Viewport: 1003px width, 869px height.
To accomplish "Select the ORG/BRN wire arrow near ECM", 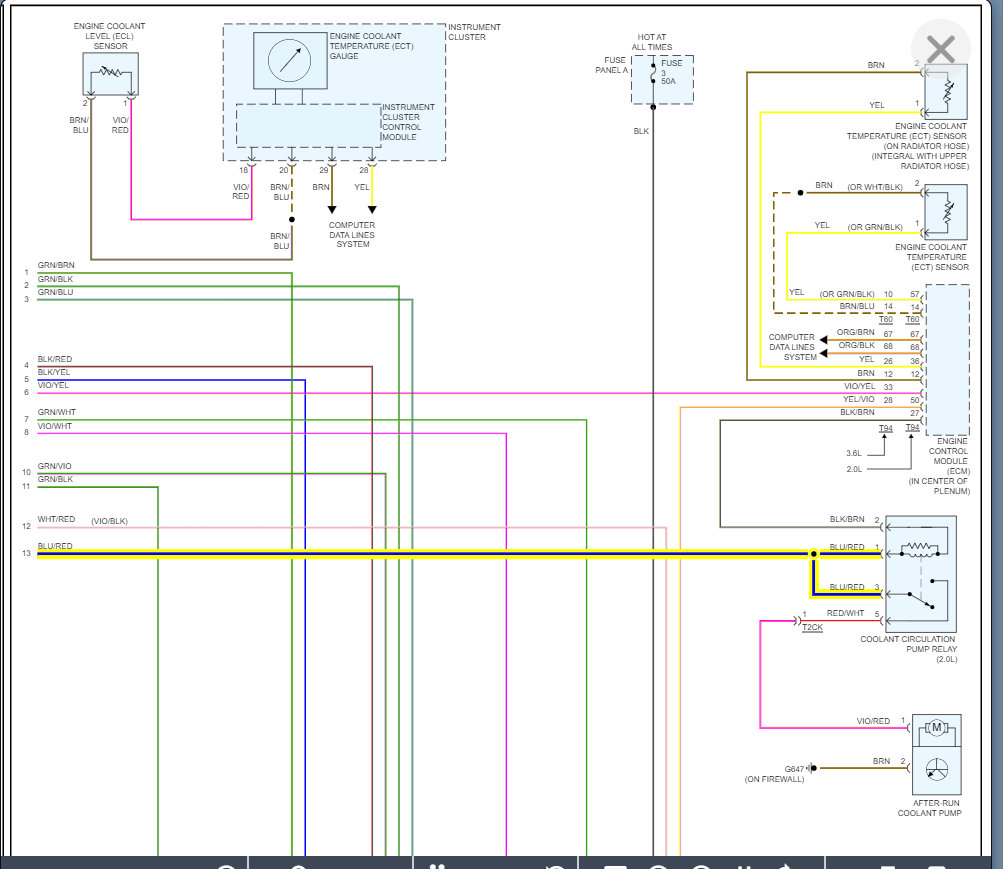I will click(x=824, y=340).
